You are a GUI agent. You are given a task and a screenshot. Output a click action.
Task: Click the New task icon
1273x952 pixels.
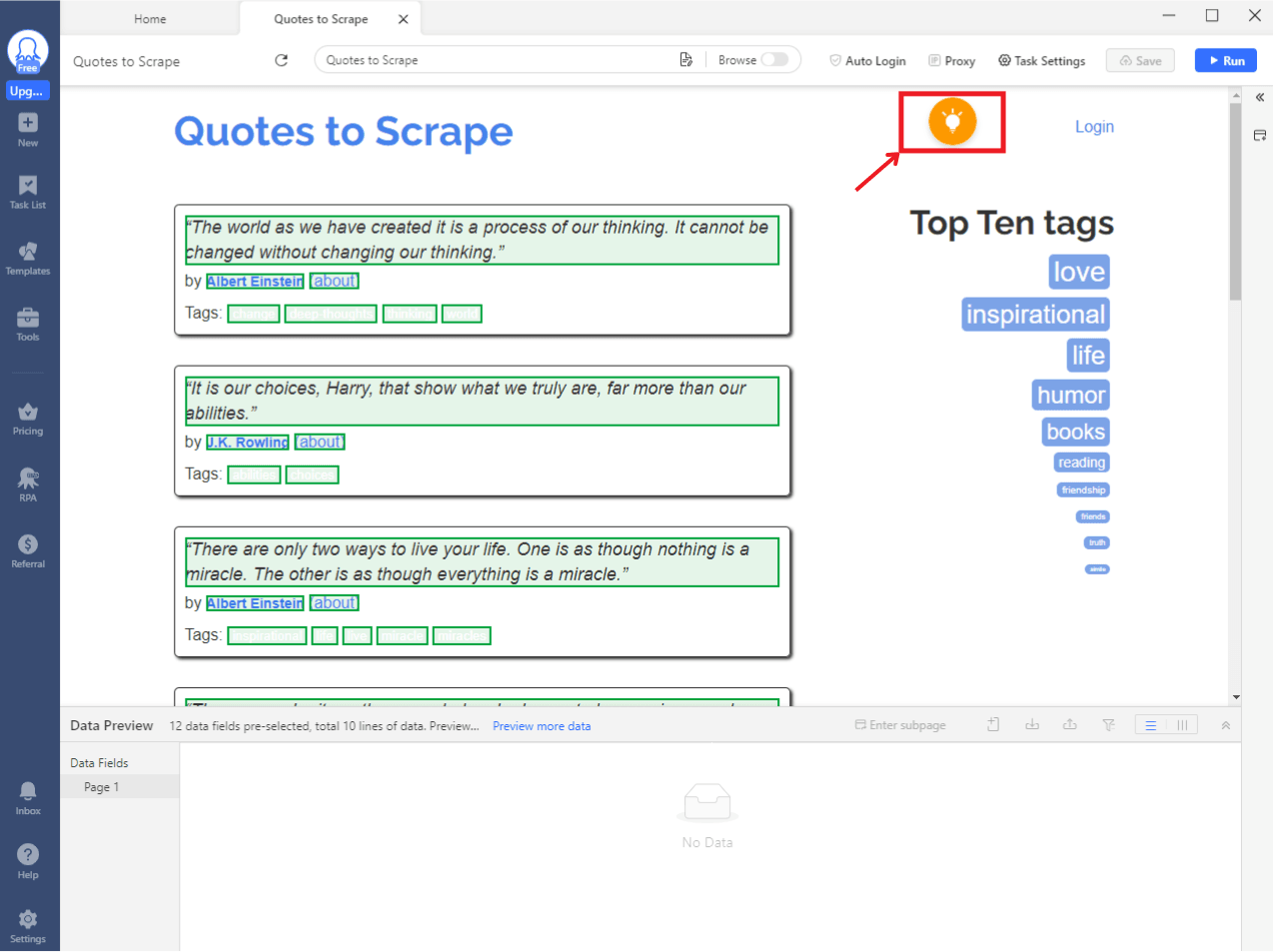pyautogui.click(x=28, y=128)
